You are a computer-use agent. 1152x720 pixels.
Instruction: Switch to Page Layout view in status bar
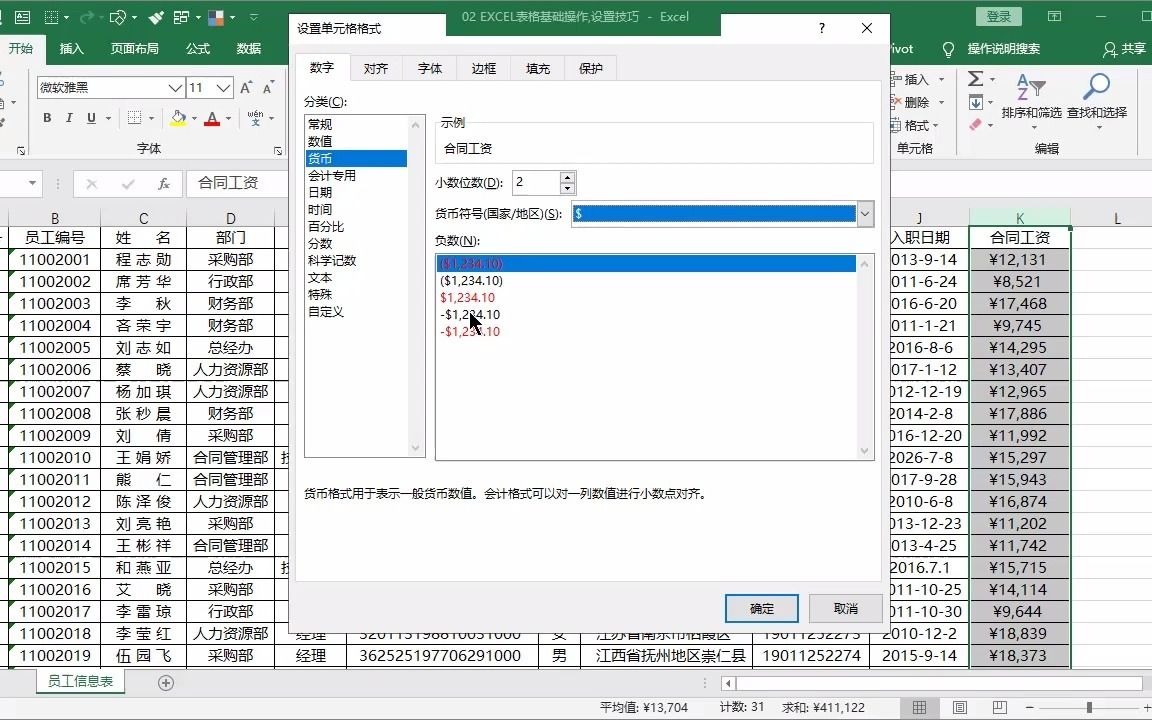click(960, 708)
